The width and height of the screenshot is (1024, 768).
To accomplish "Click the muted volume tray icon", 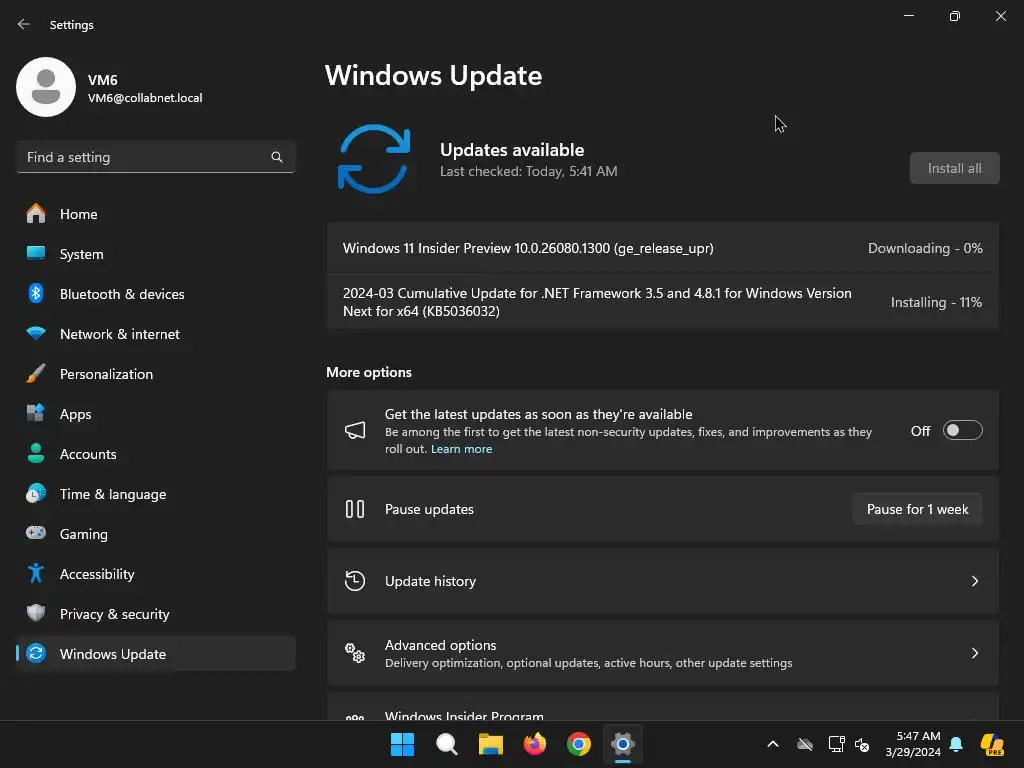I will (x=862, y=744).
